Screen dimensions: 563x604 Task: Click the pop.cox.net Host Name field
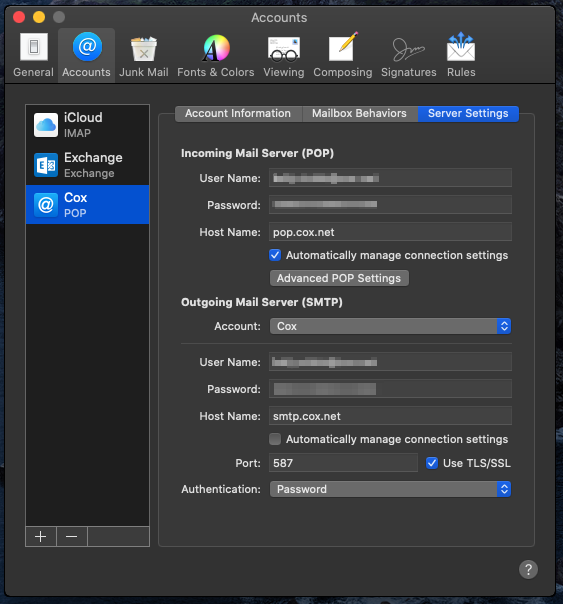pyautogui.click(x=390, y=232)
